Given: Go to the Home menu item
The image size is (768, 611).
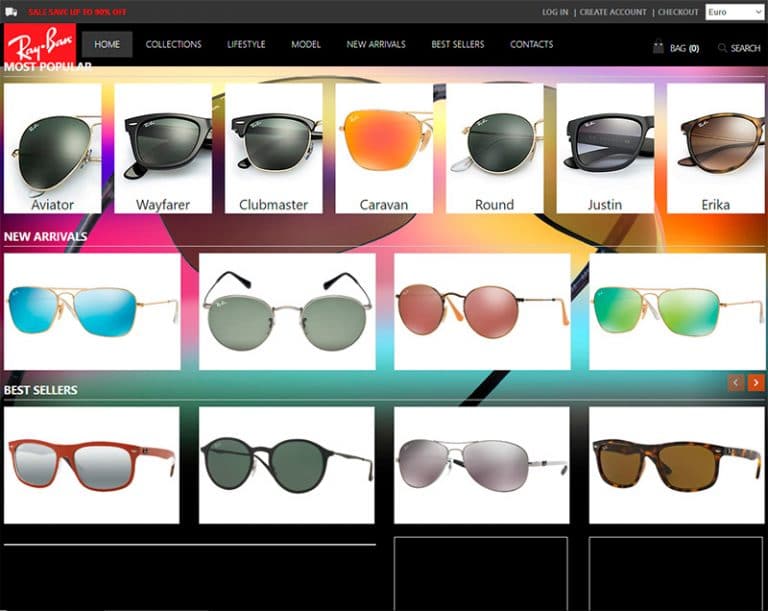Looking at the screenshot, I should pyautogui.click(x=107, y=44).
